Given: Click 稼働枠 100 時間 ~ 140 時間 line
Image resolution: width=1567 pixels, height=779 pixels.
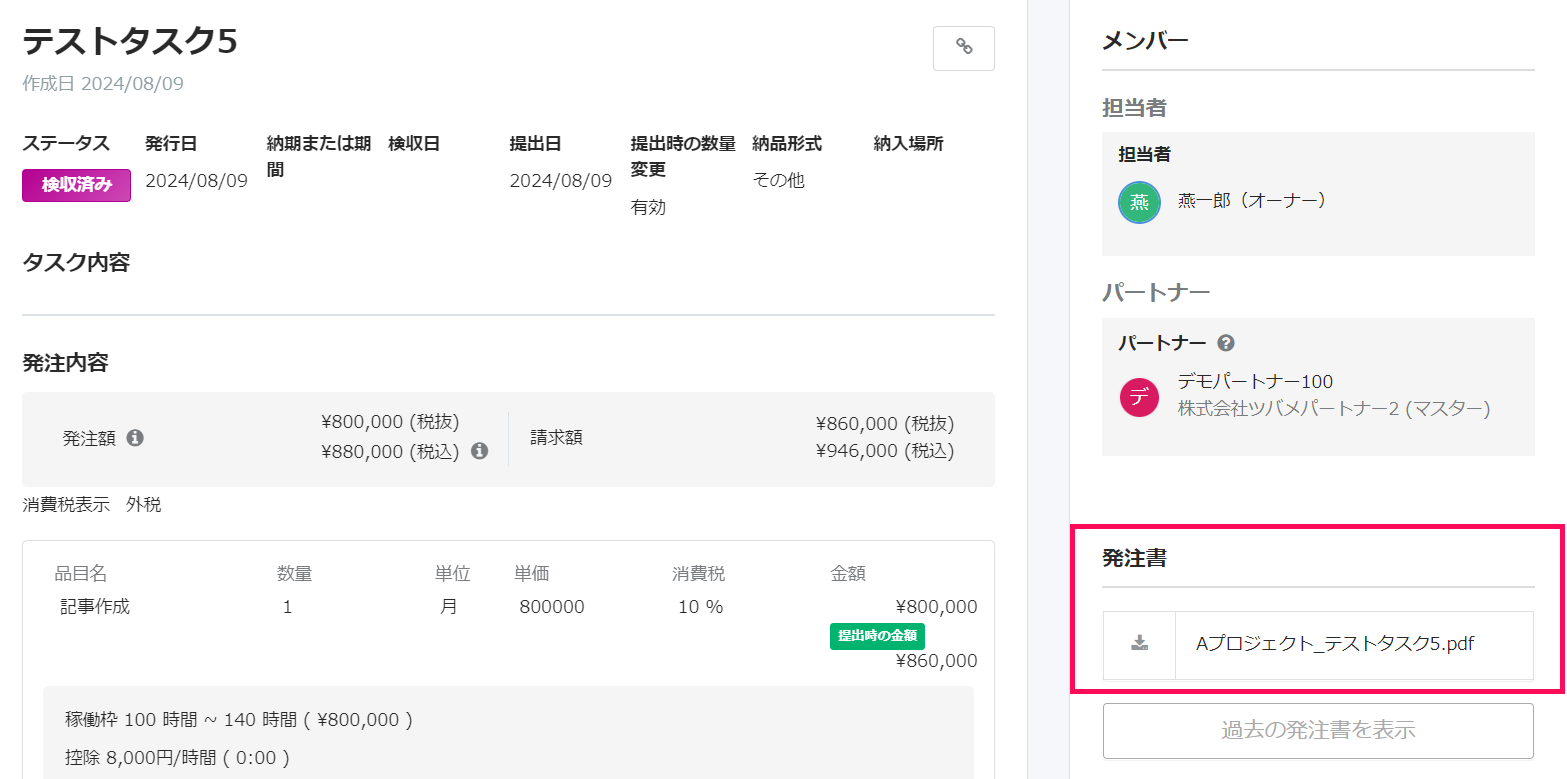Looking at the screenshot, I should 239,719.
